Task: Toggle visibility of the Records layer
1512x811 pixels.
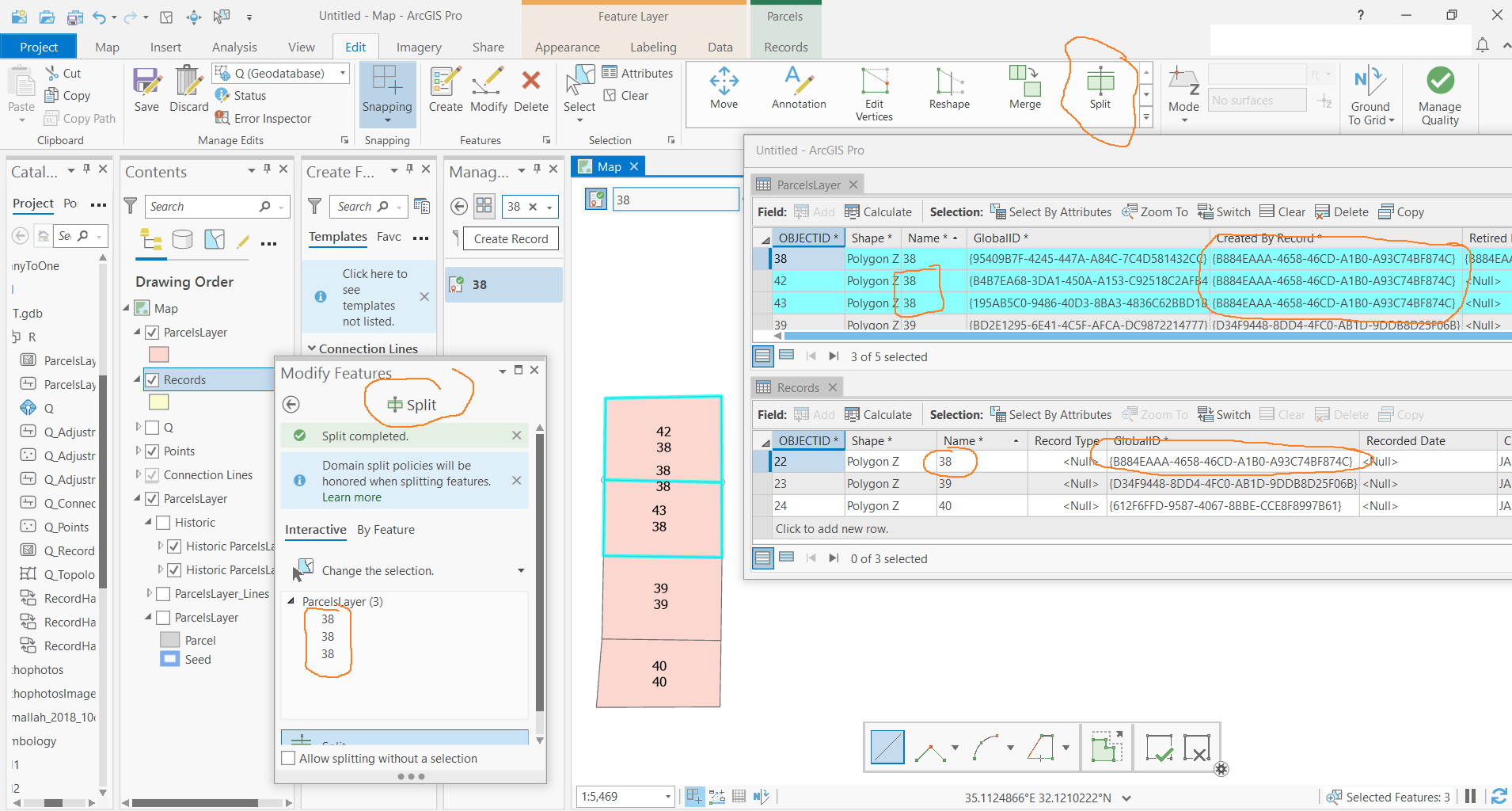Action: pos(152,380)
